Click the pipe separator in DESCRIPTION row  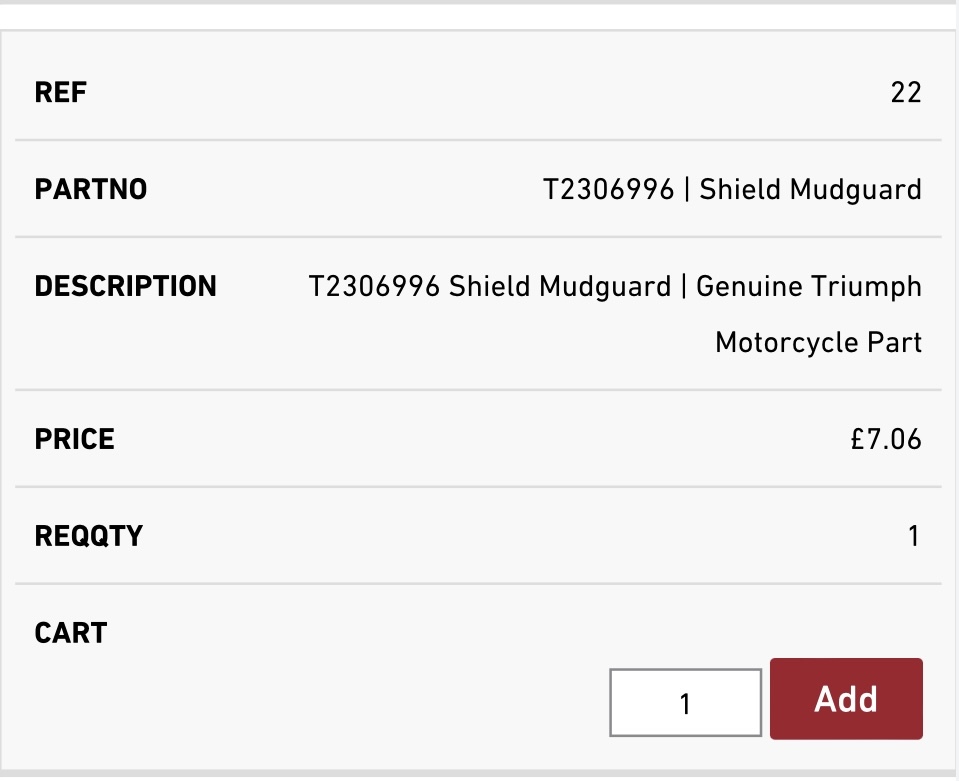coord(683,286)
